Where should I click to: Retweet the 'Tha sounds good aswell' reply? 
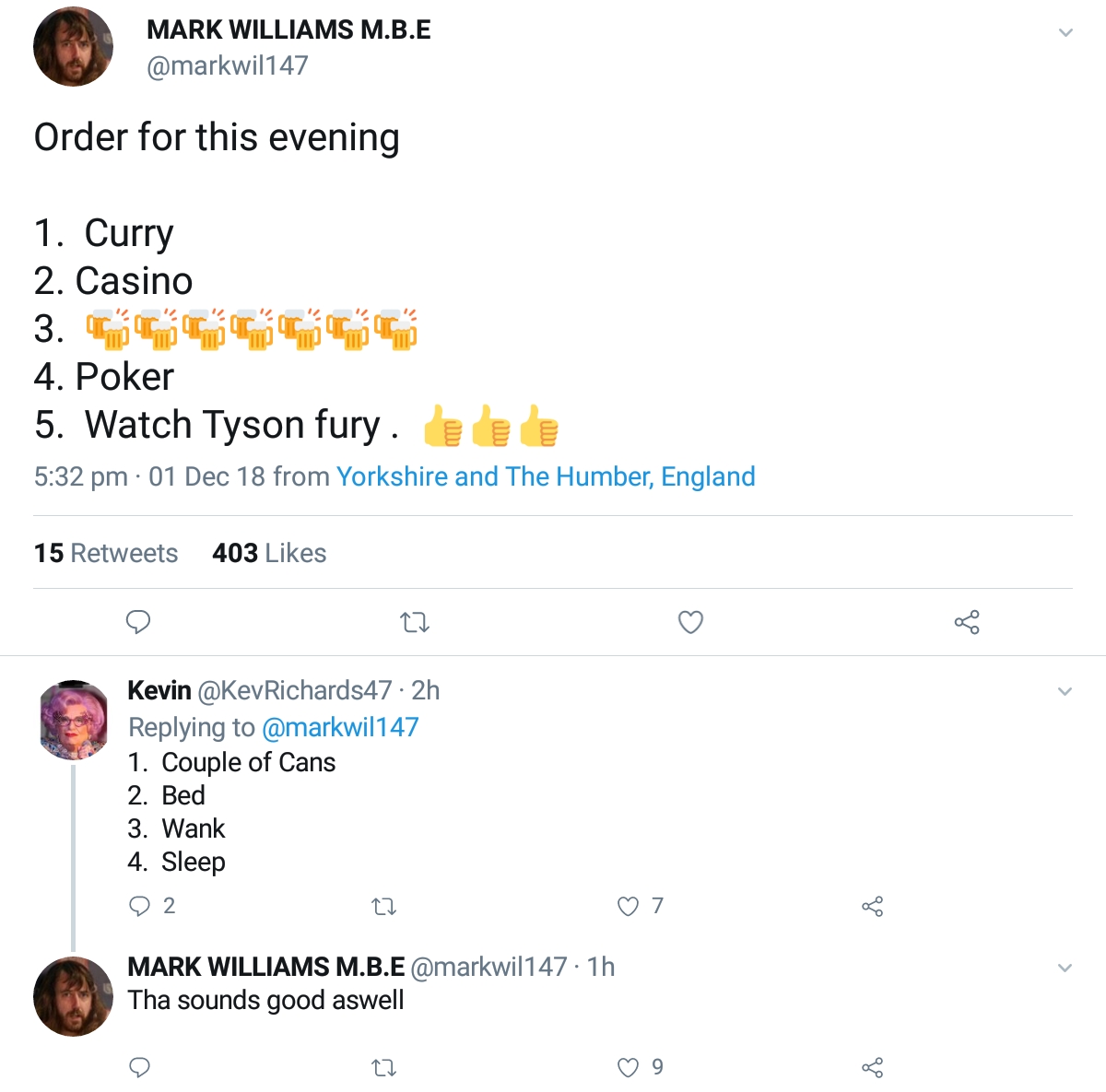(383, 1068)
